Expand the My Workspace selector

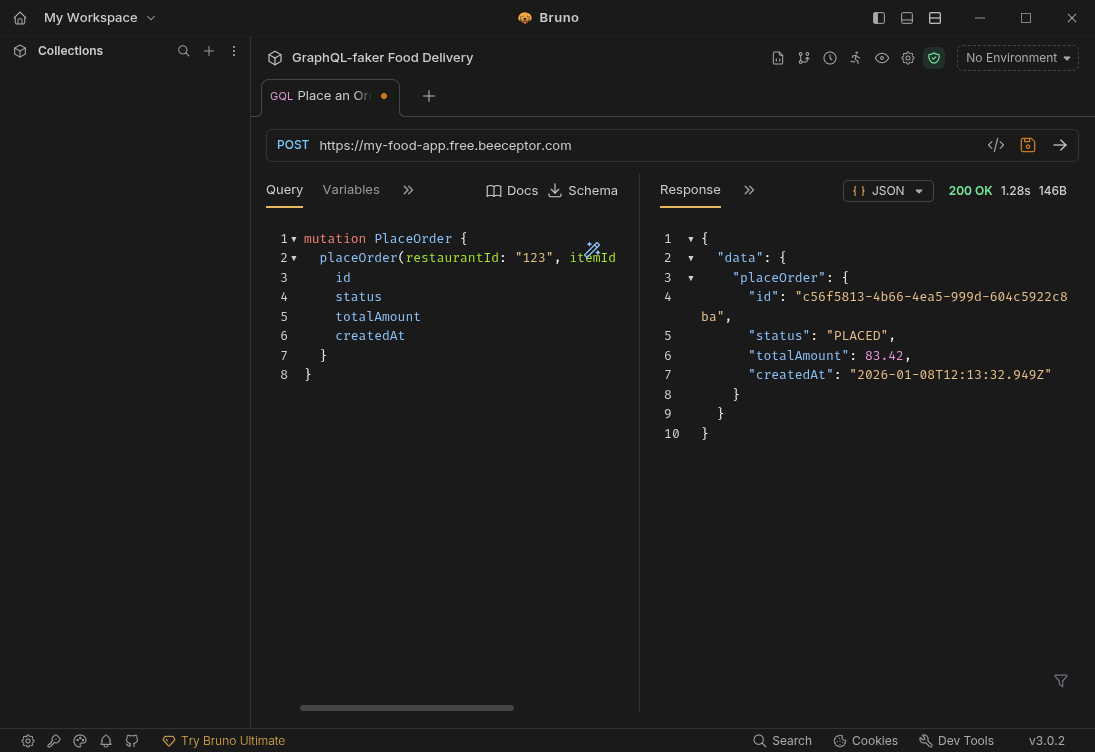pos(100,18)
